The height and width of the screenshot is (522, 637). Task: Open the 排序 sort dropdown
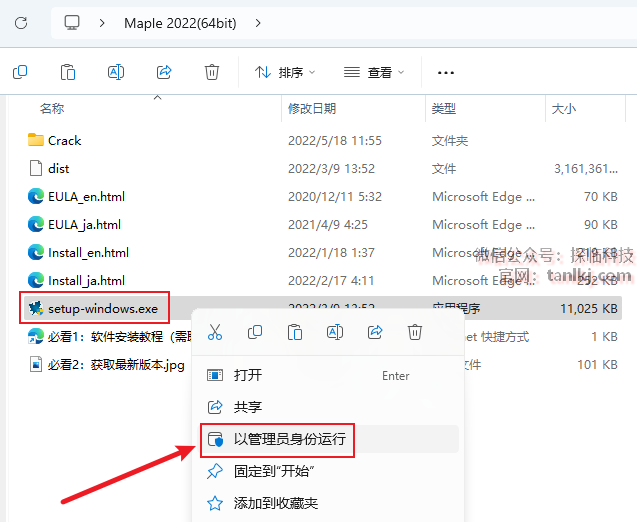[285, 73]
